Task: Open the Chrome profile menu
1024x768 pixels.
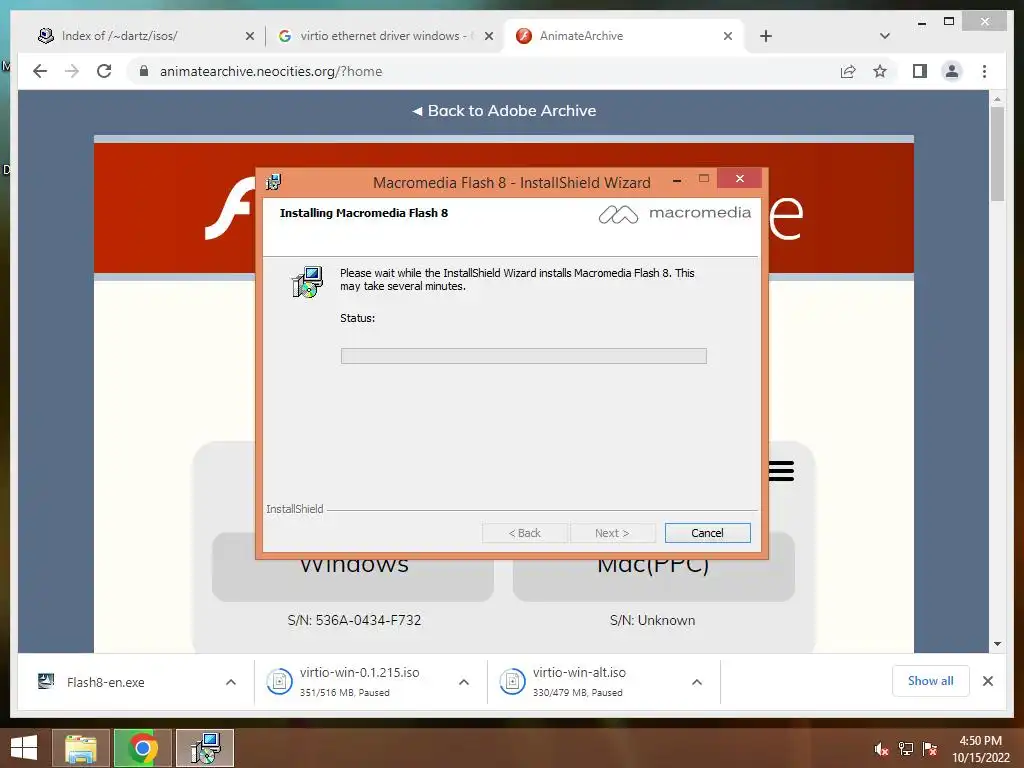Action: [x=952, y=71]
